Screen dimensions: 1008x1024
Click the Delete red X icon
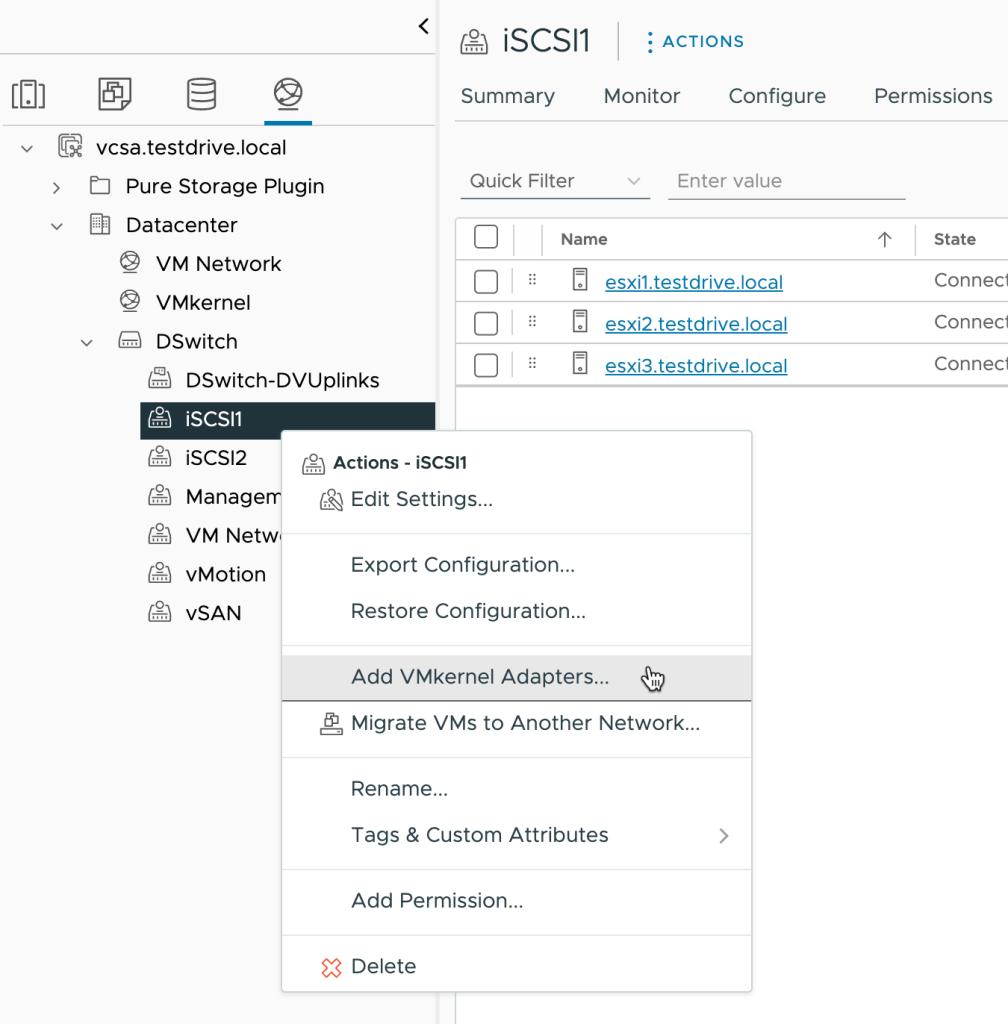tap(331, 967)
